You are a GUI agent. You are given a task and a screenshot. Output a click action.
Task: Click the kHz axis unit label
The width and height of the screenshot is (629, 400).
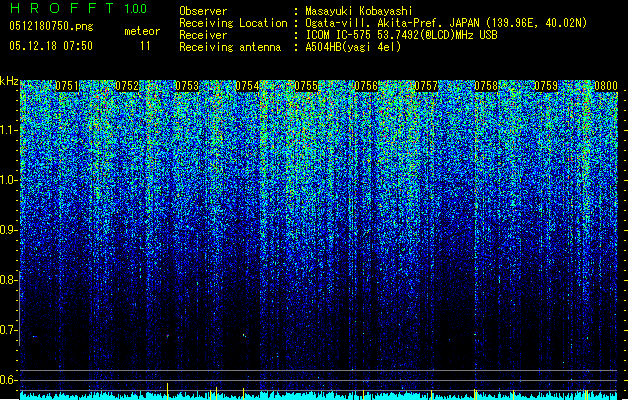coord(9,81)
